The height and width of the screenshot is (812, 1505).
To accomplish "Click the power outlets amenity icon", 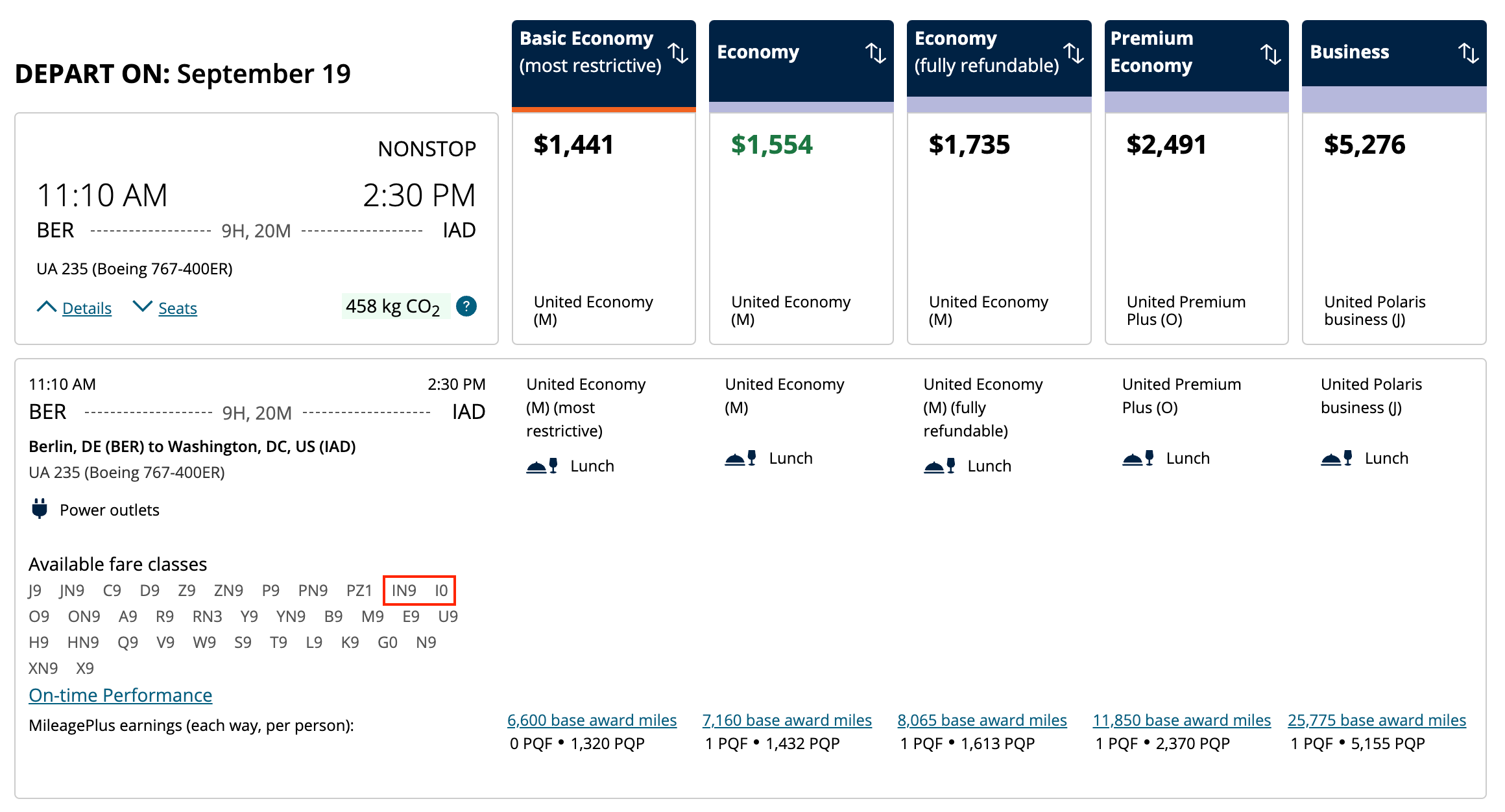I will coord(40,509).
